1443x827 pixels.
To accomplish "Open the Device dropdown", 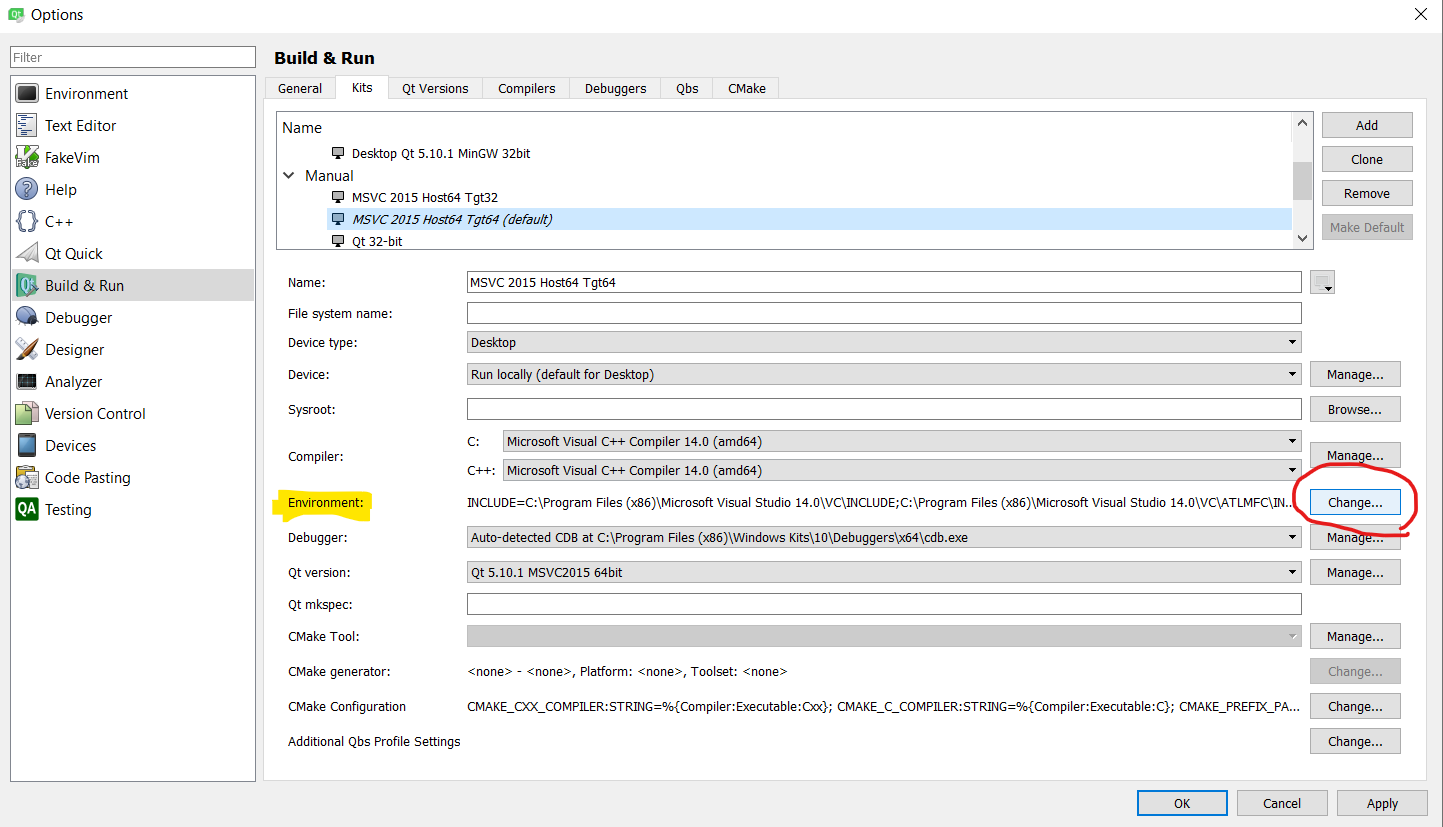I will pyautogui.click(x=884, y=374).
